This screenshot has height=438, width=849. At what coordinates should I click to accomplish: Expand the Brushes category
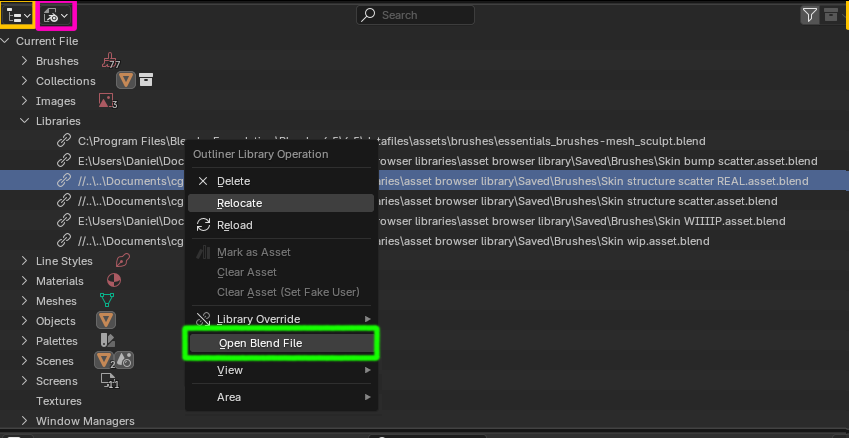(24, 61)
